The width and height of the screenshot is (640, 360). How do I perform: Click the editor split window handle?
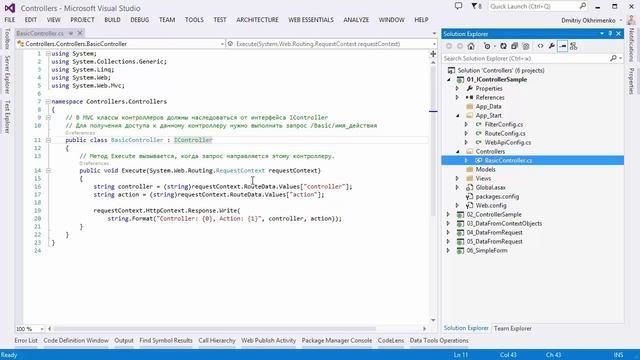tap(433, 53)
